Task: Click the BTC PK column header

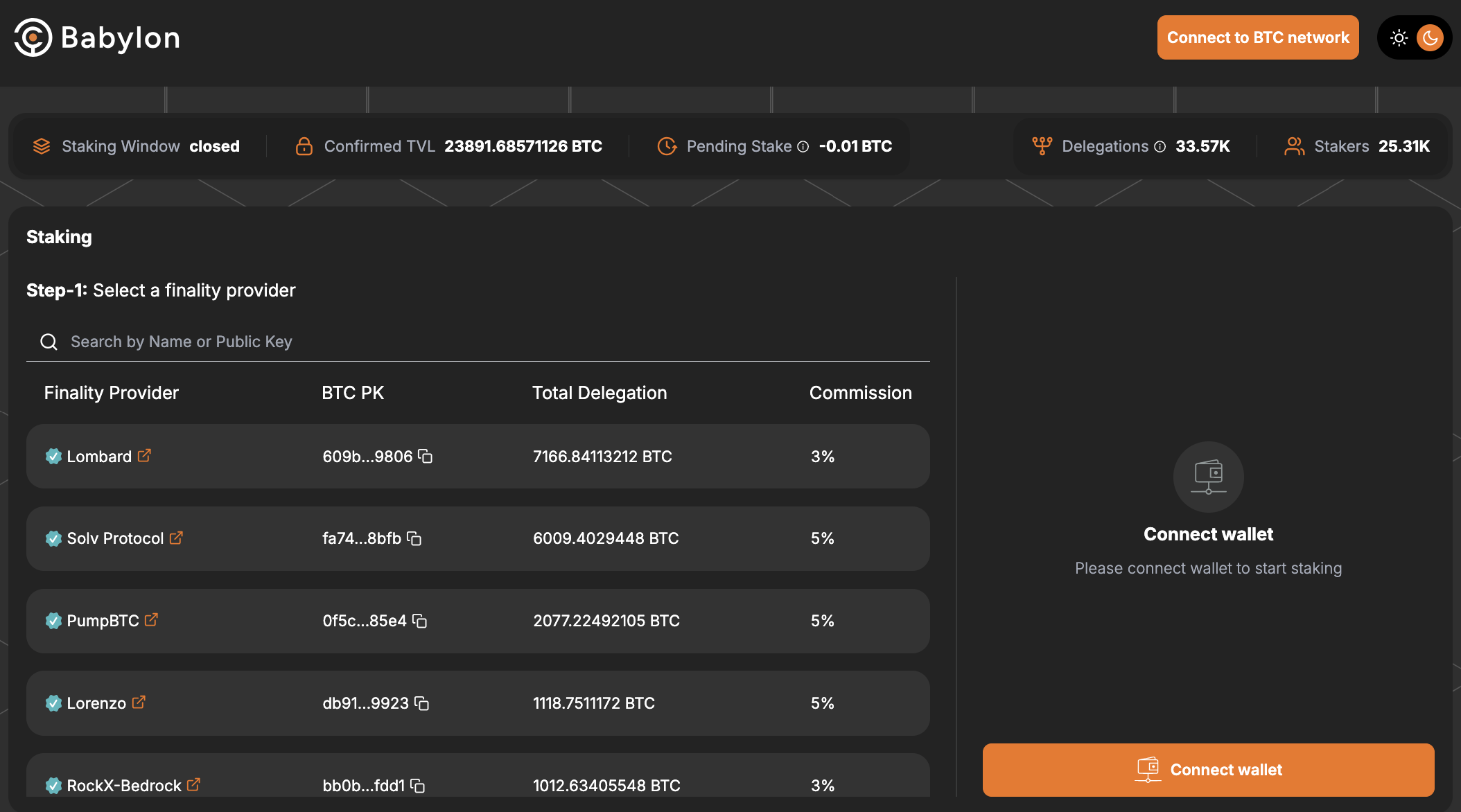Action: click(353, 393)
